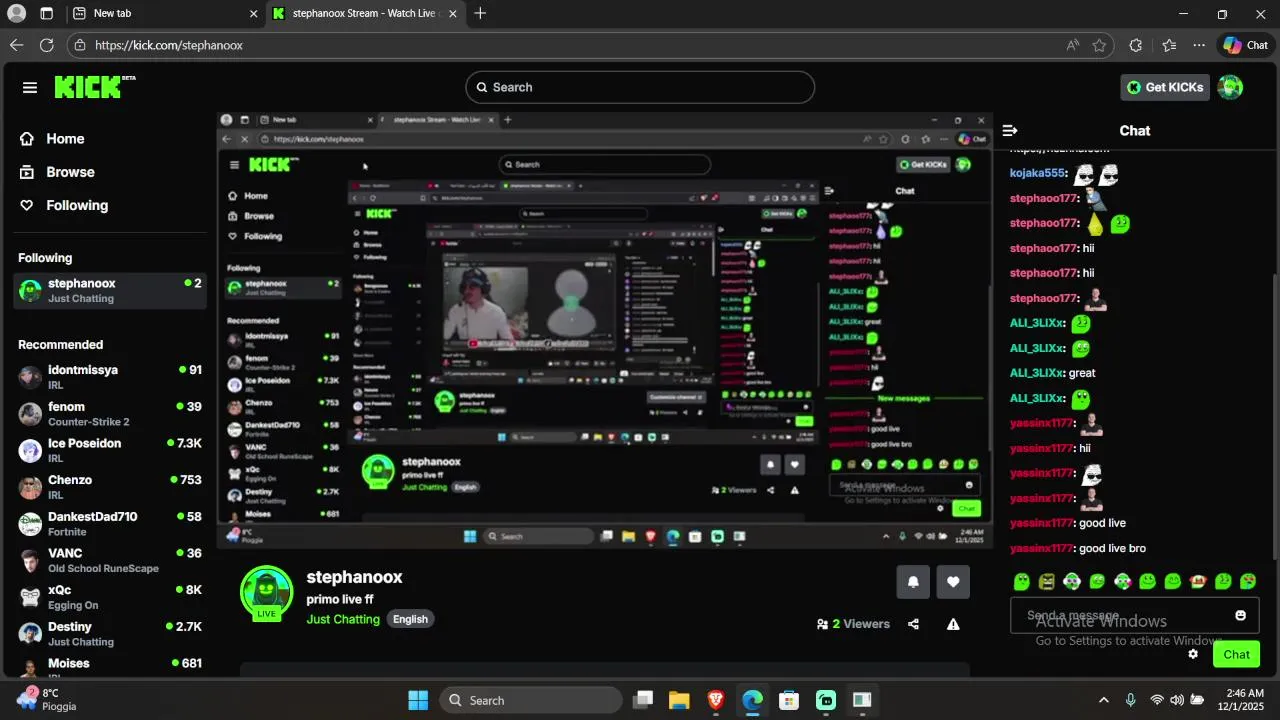
Task: Open browser extensions icon
Action: [x=1135, y=45]
